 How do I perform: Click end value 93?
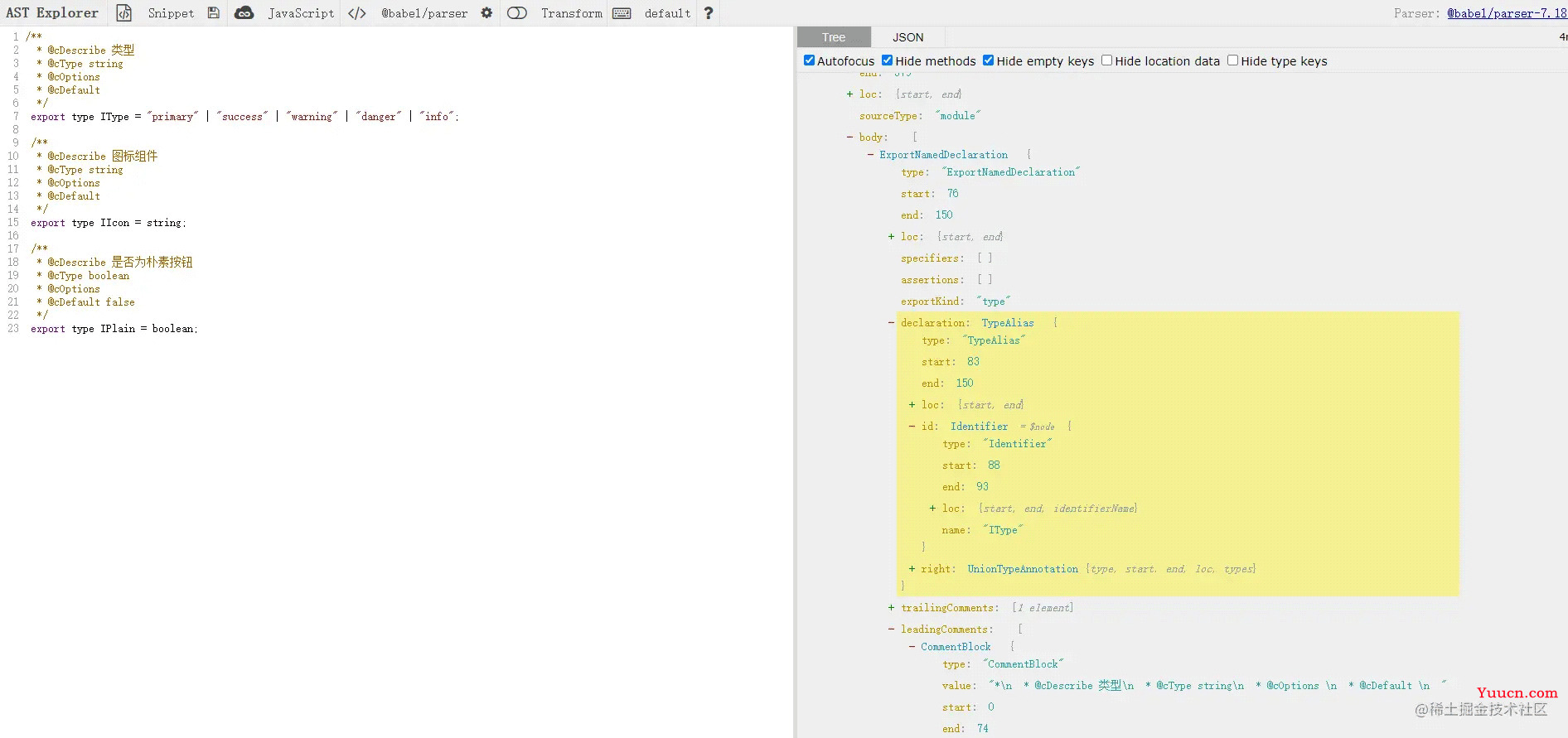pos(982,487)
